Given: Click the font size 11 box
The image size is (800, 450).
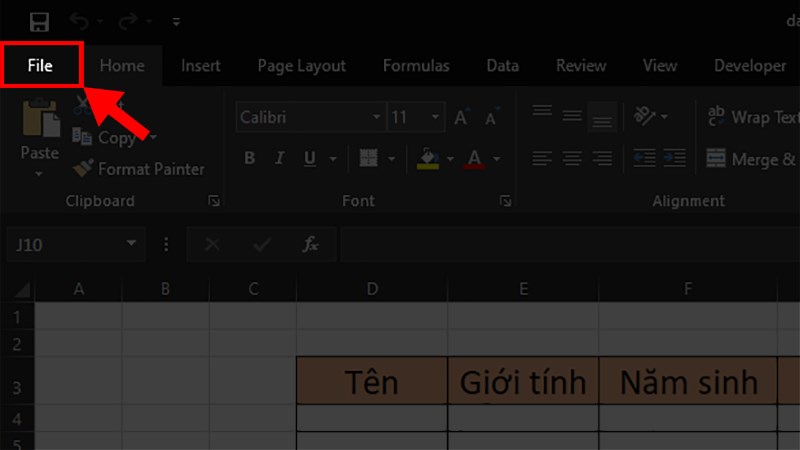Looking at the screenshot, I should point(408,117).
